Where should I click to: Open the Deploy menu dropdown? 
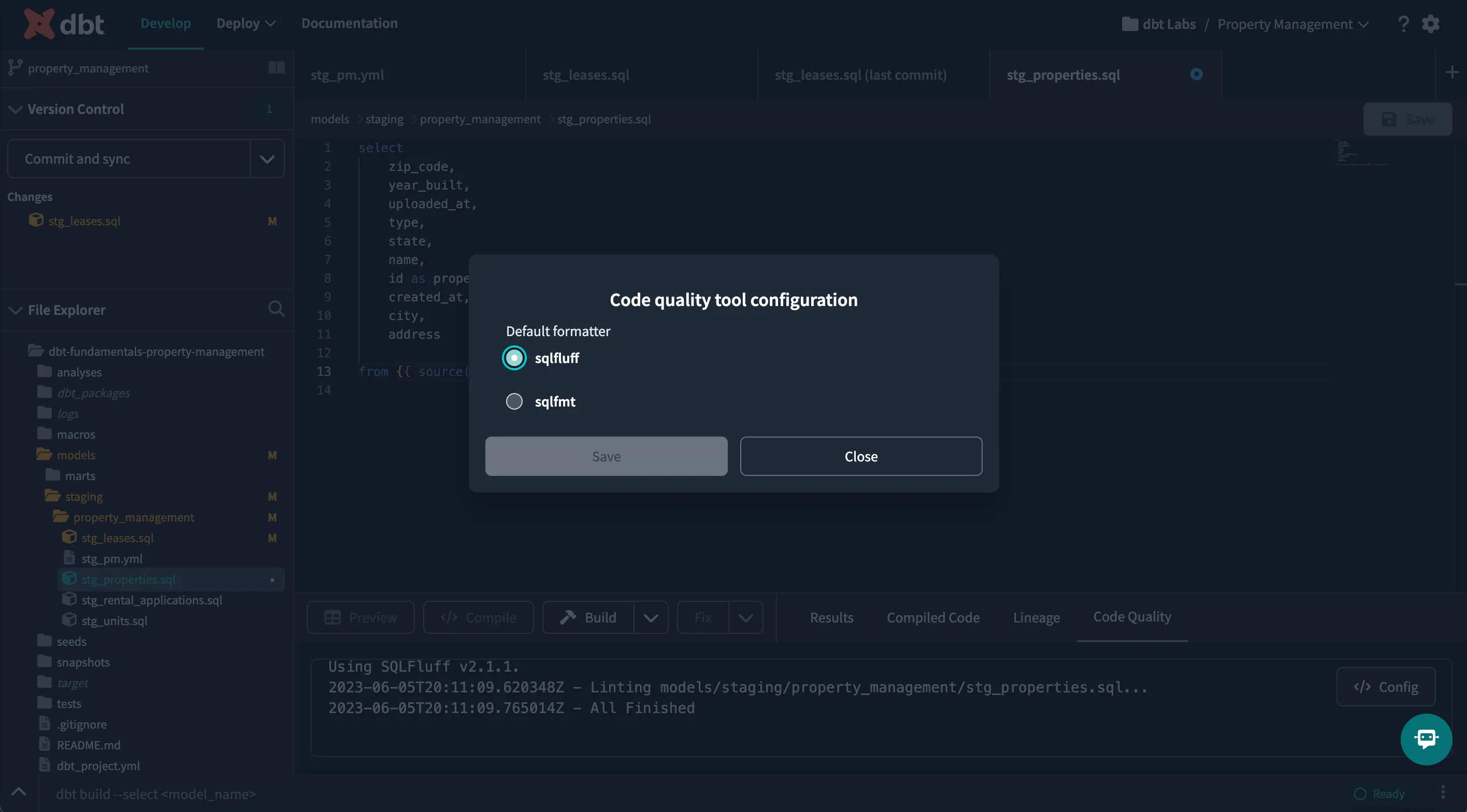pyautogui.click(x=246, y=23)
